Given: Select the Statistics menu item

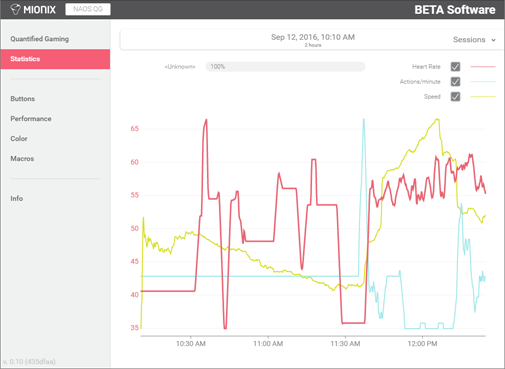Looking at the screenshot, I should pos(55,59).
